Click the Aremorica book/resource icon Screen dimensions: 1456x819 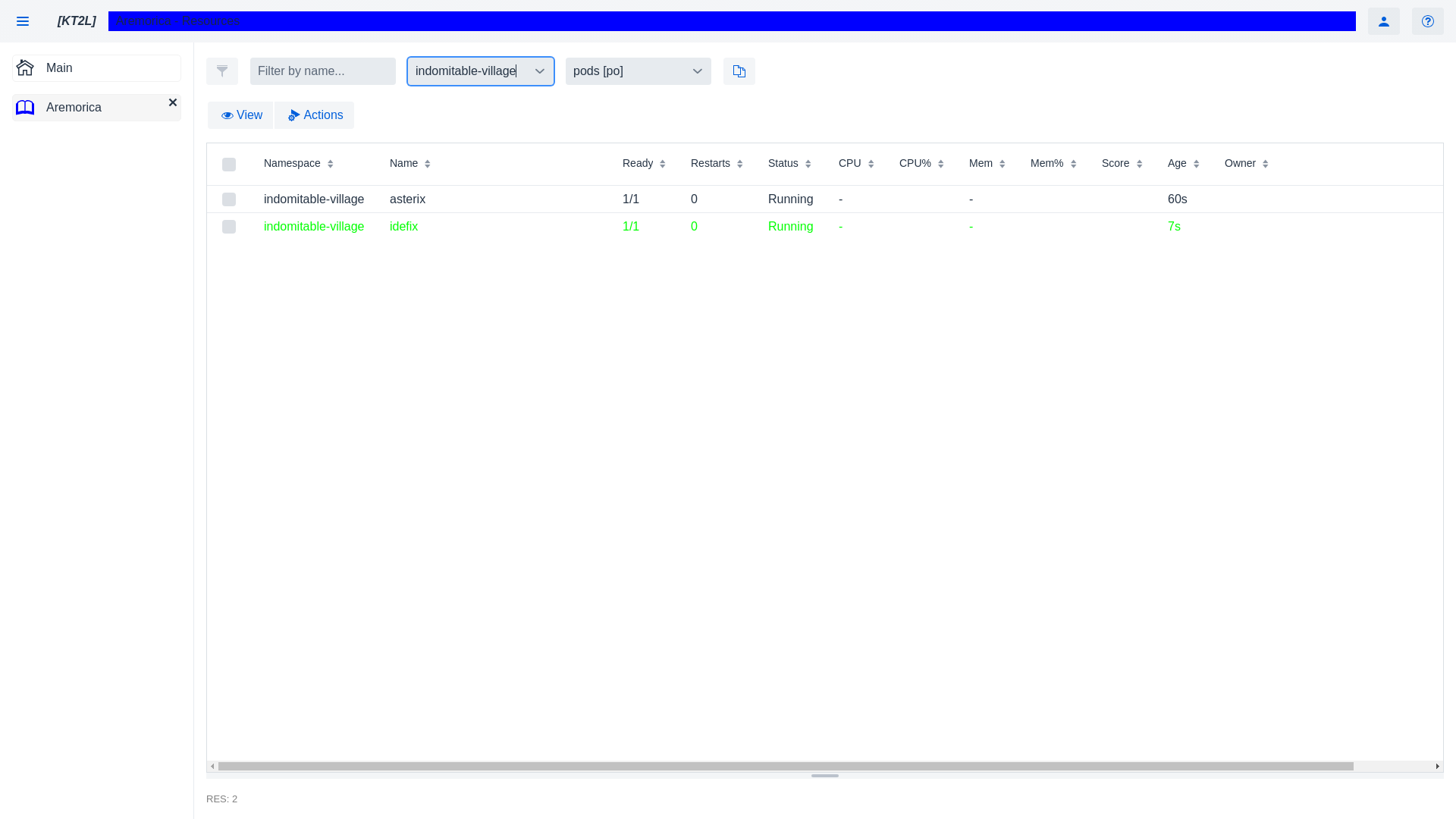[25, 107]
